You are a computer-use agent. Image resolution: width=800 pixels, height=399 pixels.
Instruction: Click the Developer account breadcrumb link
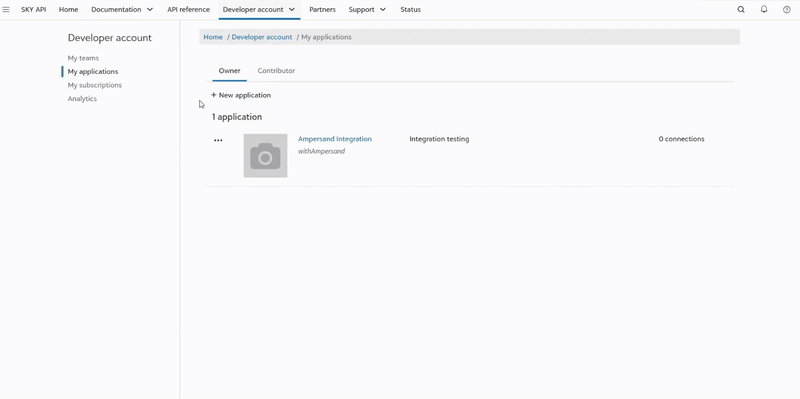pyautogui.click(x=262, y=37)
